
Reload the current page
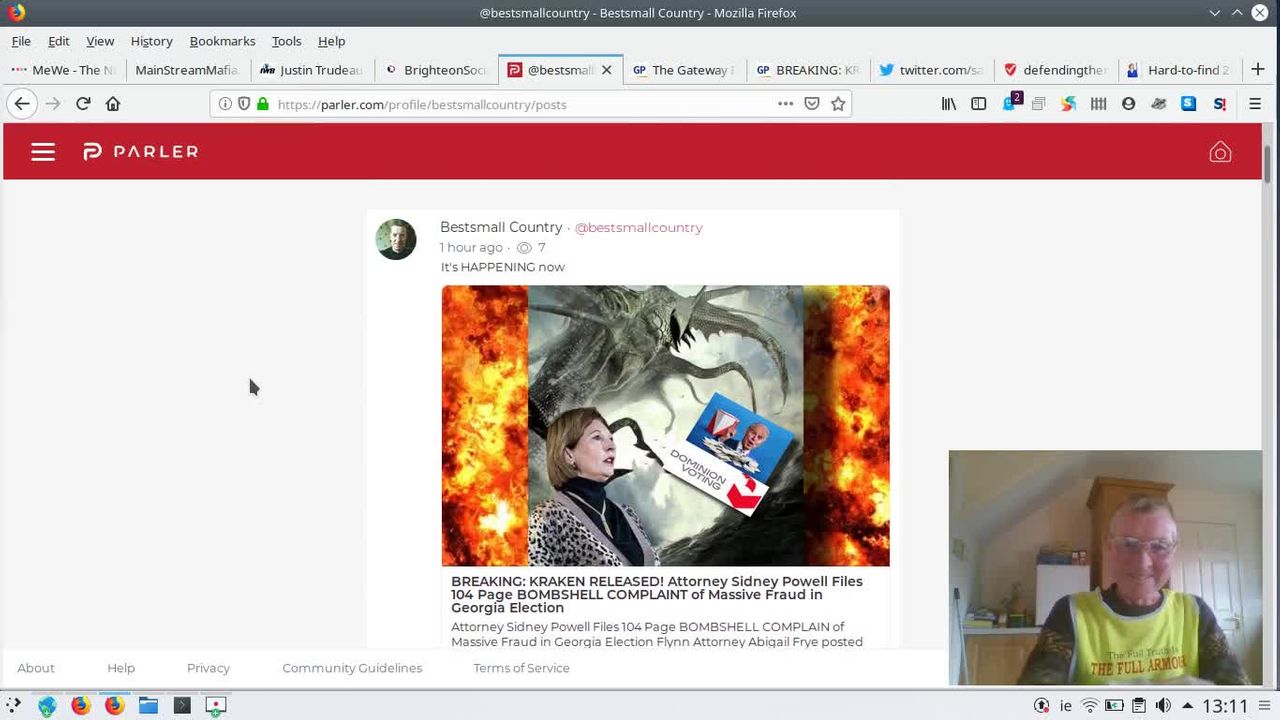83,104
